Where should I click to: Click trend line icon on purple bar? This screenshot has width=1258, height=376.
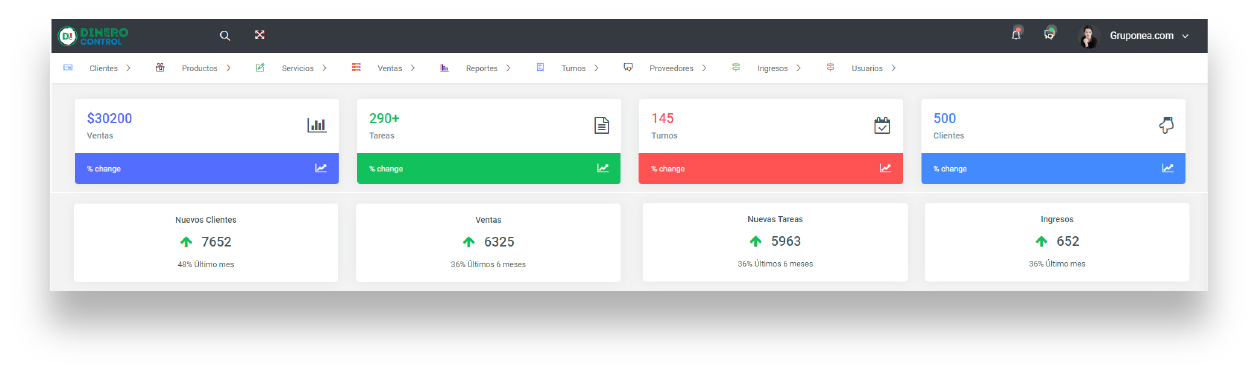321,168
